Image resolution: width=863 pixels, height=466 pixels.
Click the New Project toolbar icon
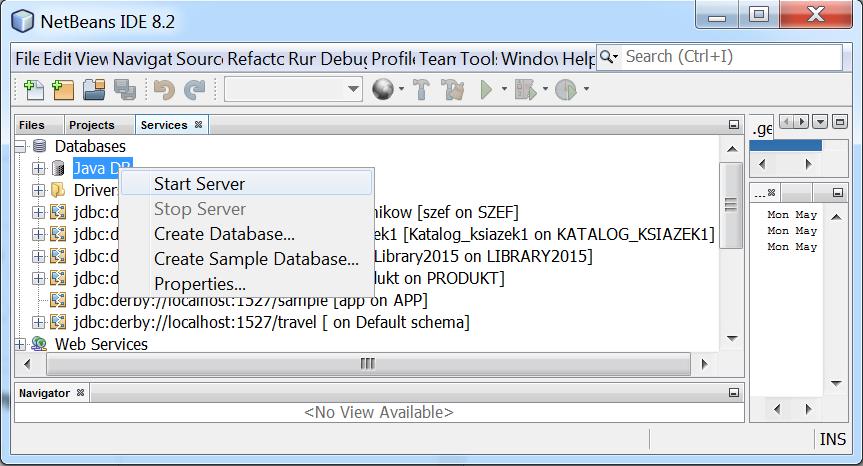[x=63, y=89]
